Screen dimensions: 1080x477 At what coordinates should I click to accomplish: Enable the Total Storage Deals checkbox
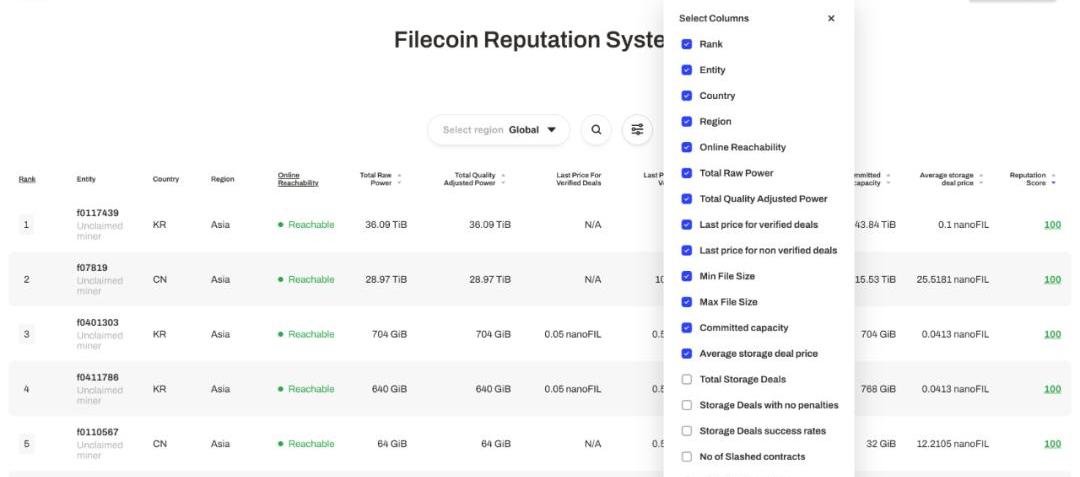tap(686, 379)
